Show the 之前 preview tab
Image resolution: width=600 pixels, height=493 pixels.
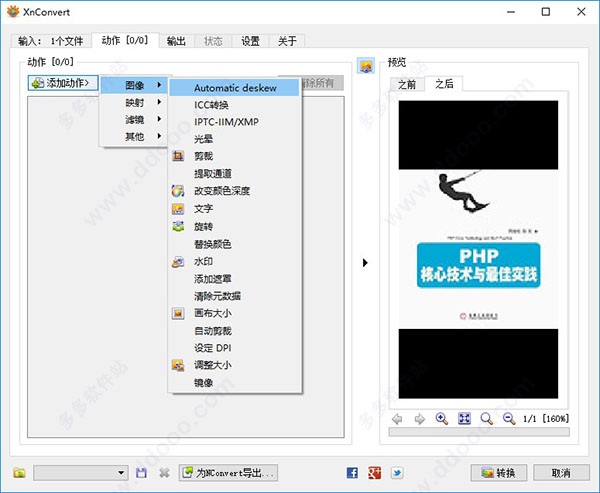(407, 84)
